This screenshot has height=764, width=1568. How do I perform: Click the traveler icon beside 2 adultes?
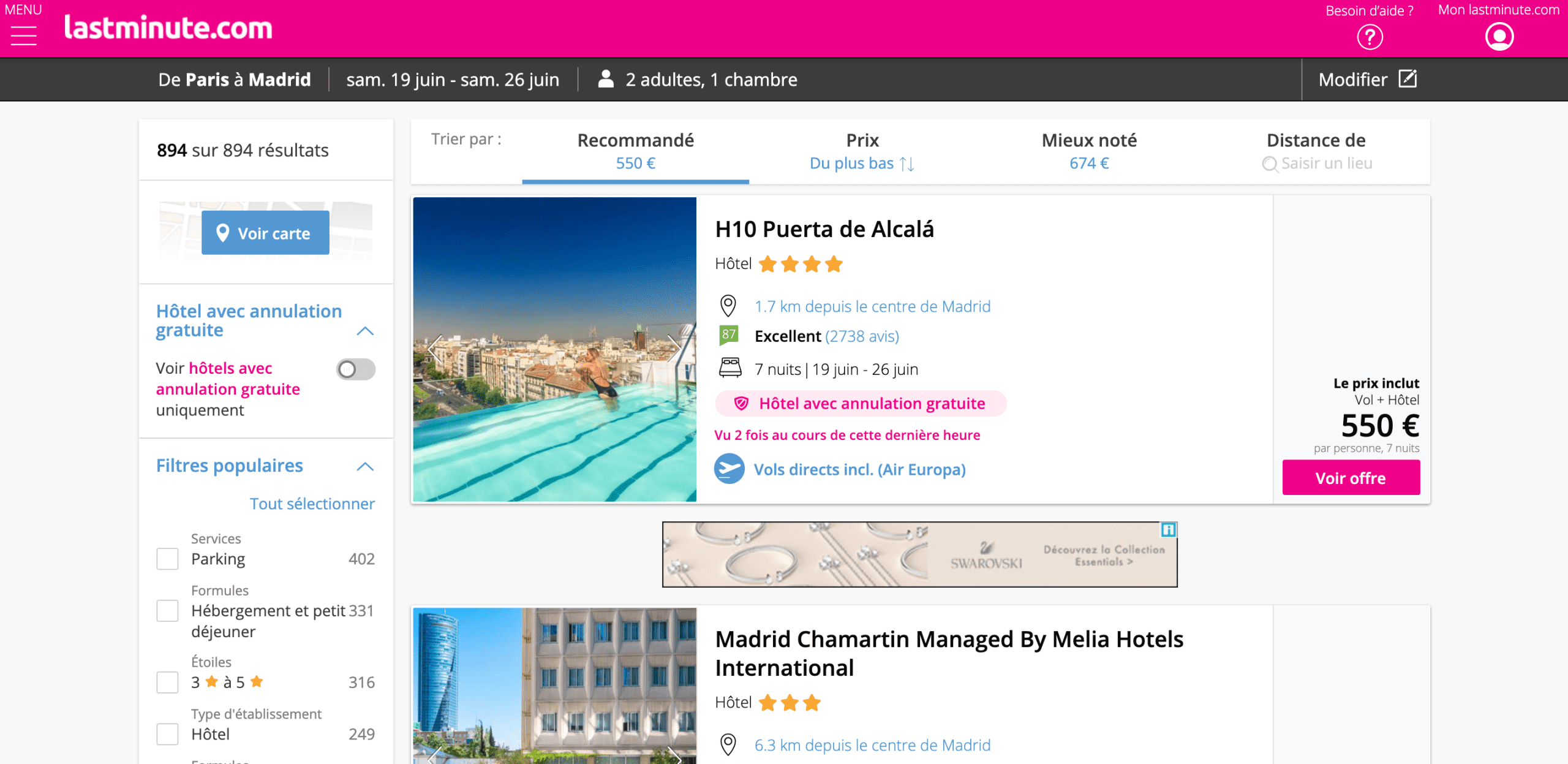pos(606,78)
